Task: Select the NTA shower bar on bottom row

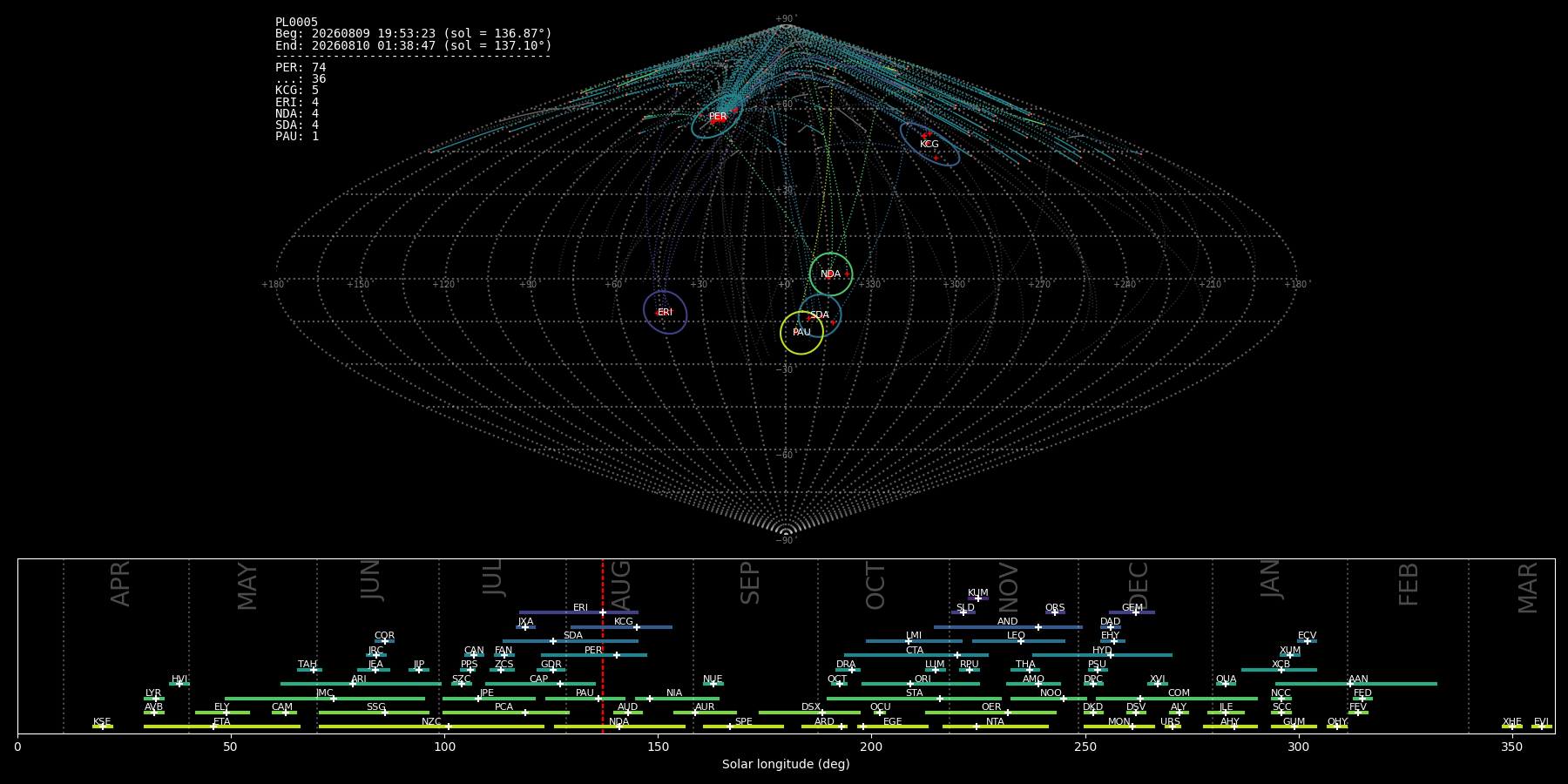Action: coord(996,727)
